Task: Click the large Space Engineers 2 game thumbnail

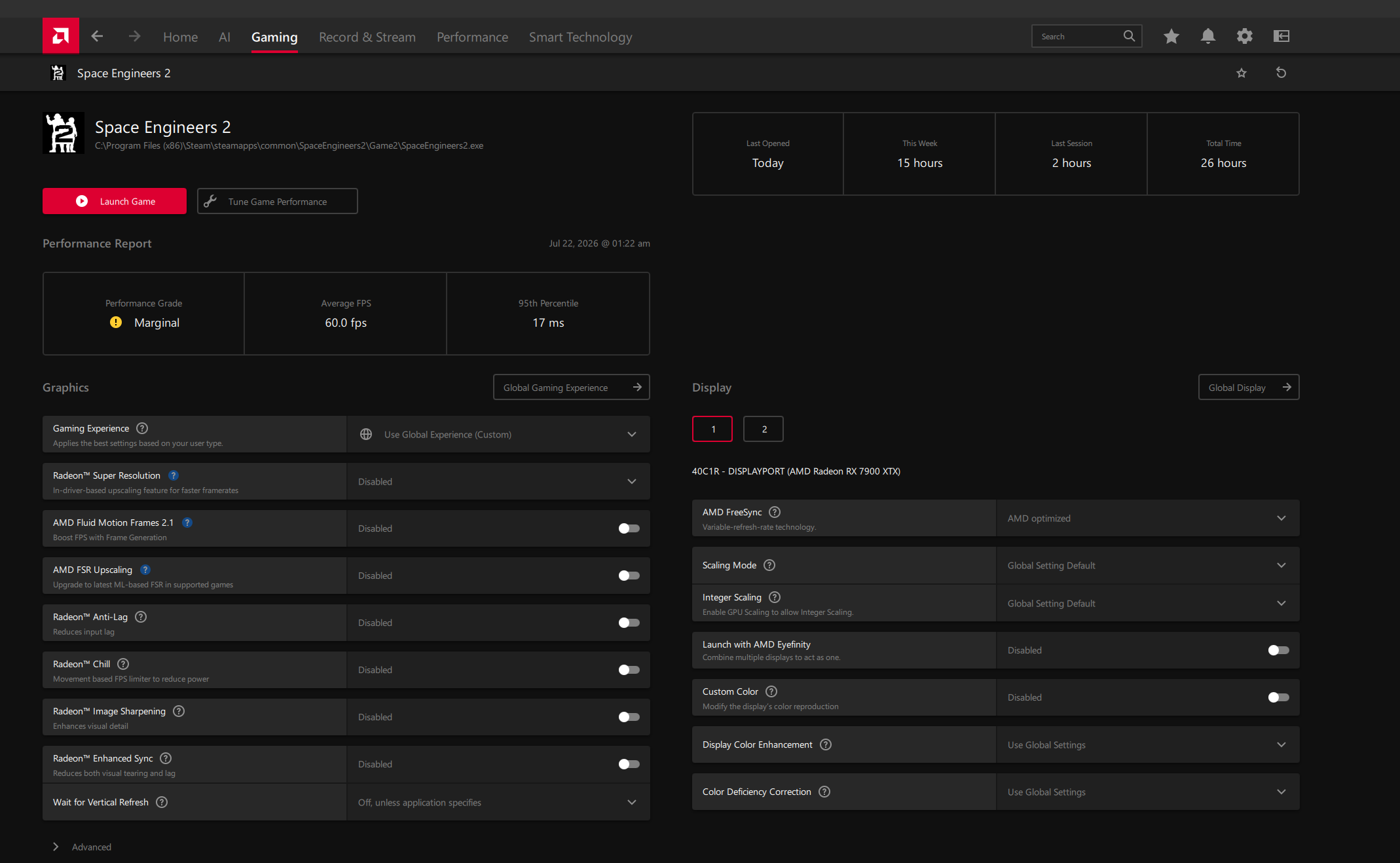Action: click(64, 133)
